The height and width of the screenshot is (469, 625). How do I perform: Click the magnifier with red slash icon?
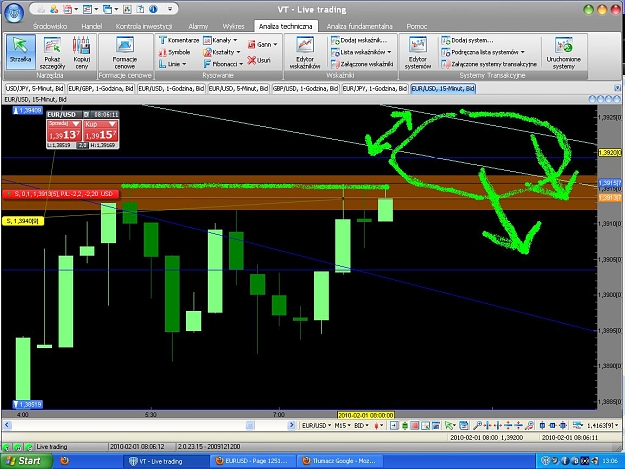pos(529,426)
